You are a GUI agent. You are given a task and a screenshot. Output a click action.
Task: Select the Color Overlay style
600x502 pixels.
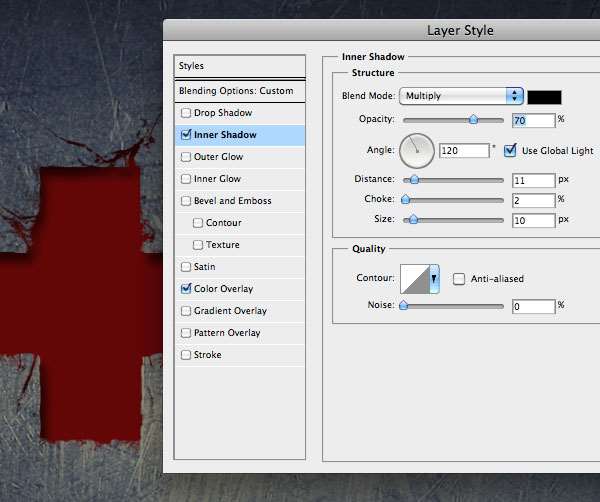[x=223, y=289]
